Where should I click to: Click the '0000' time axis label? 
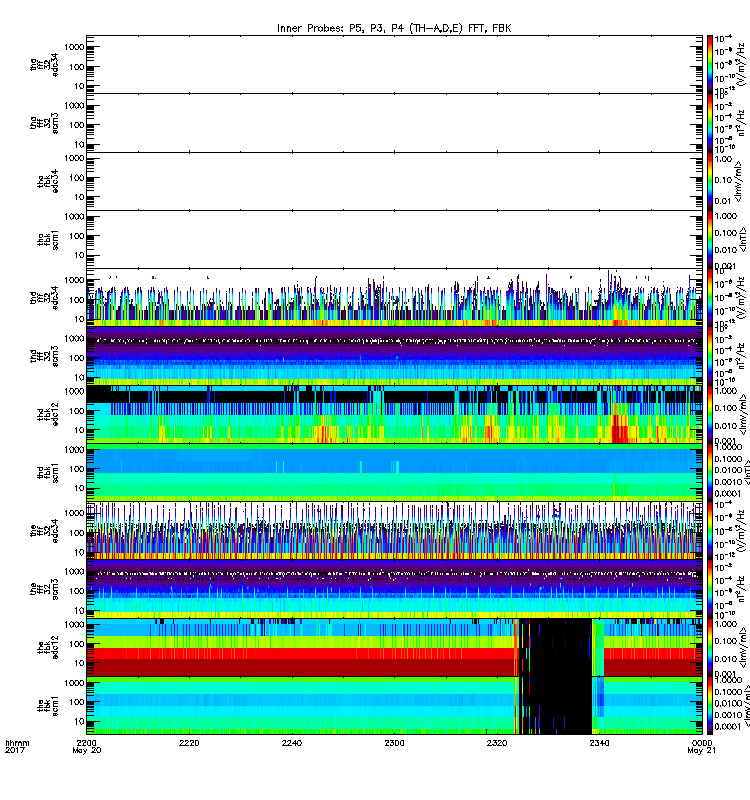coord(702,743)
